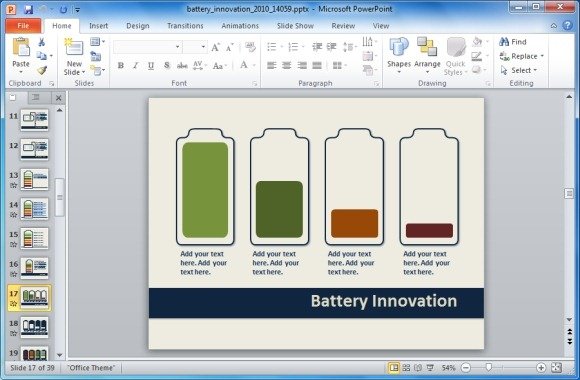
Task: Open the Paragraph dialog launcher
Action: [377, 84]
